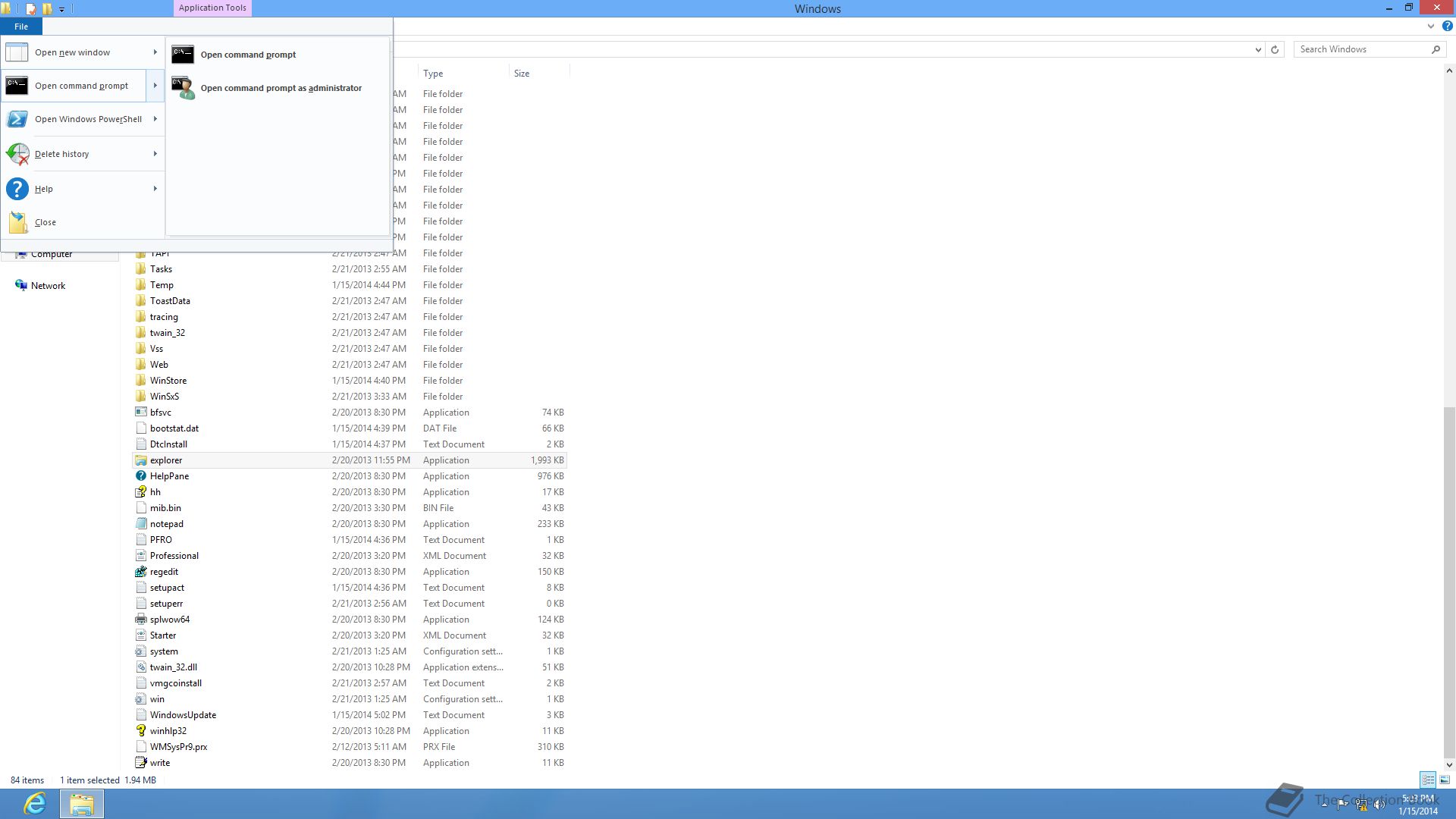Sort by Type column header
This screenshot has height=819, width=1456.
463,74
